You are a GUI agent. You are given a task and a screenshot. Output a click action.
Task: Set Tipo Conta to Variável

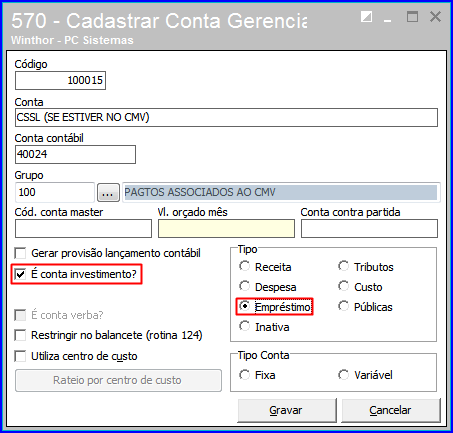pos(343,375)
